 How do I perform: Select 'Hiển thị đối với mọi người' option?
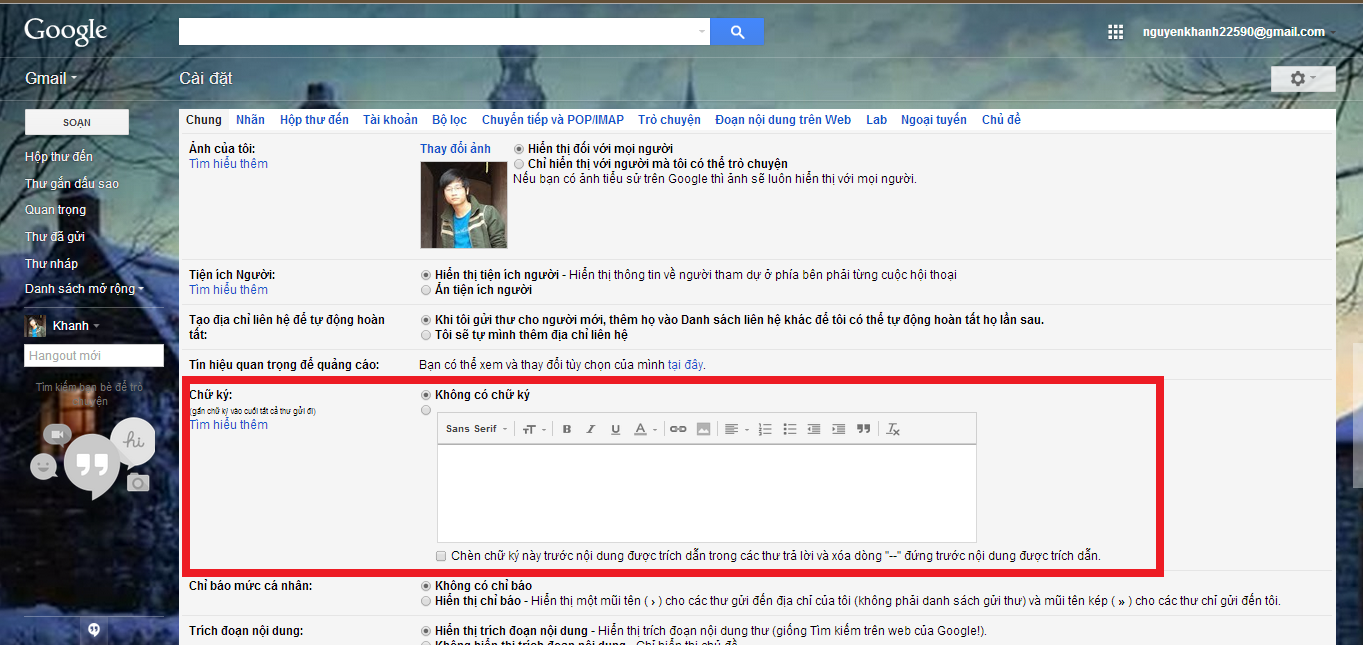coord(518,149)
